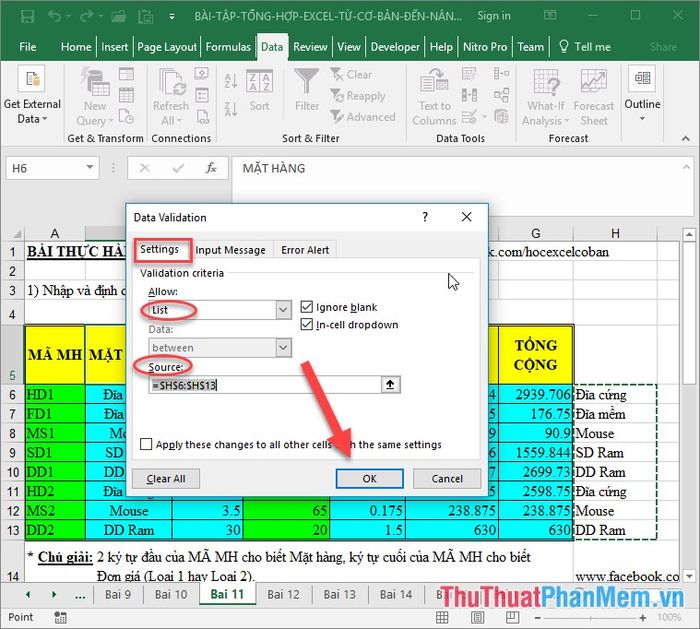Open the Formulas ribbon tab

click(x=228, y=47)
